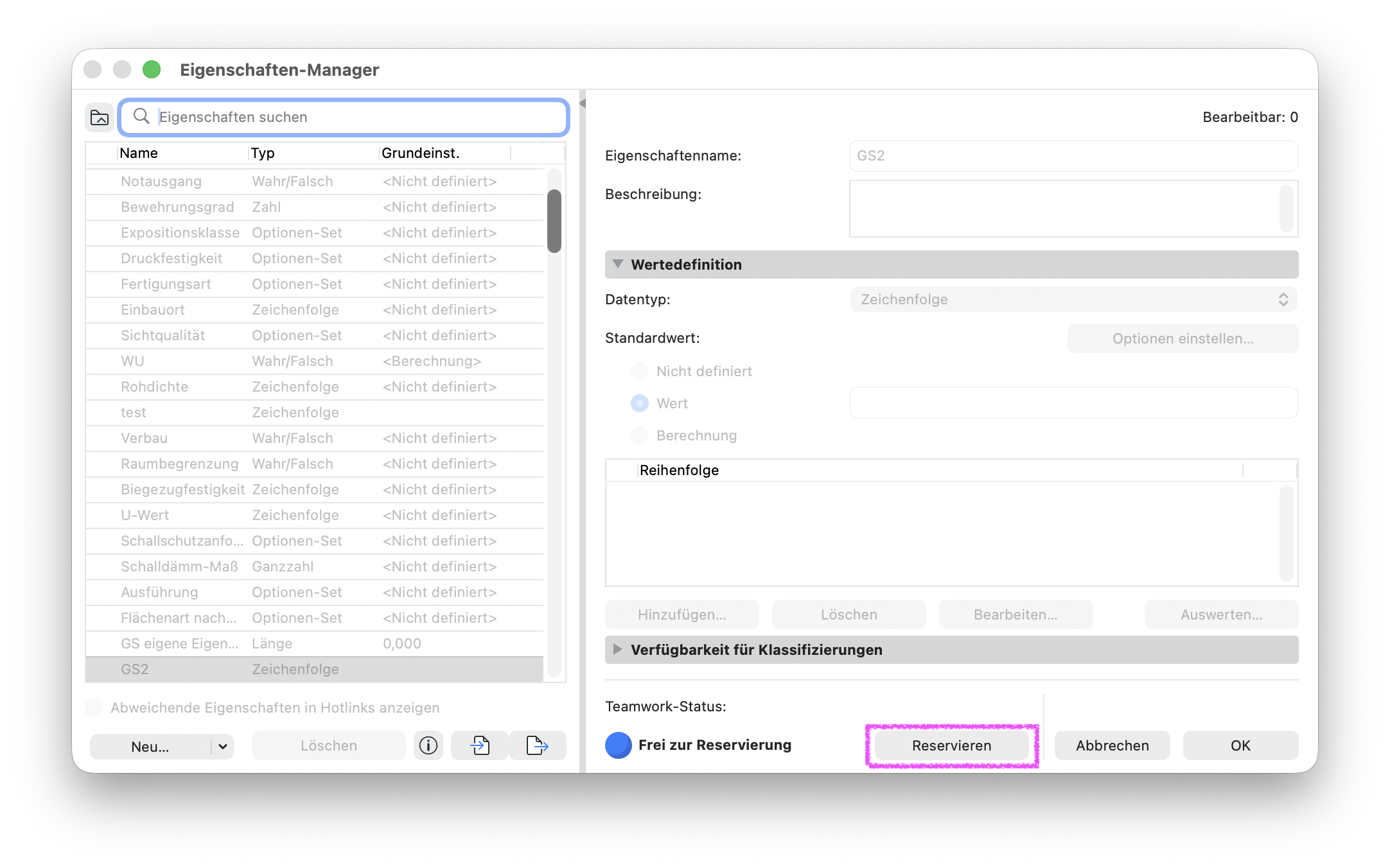The height and width of the screenshot is (868, 1390).
Task: Open the Datentyp Zeichenfolge dropdown
Action: (1073, 299)
